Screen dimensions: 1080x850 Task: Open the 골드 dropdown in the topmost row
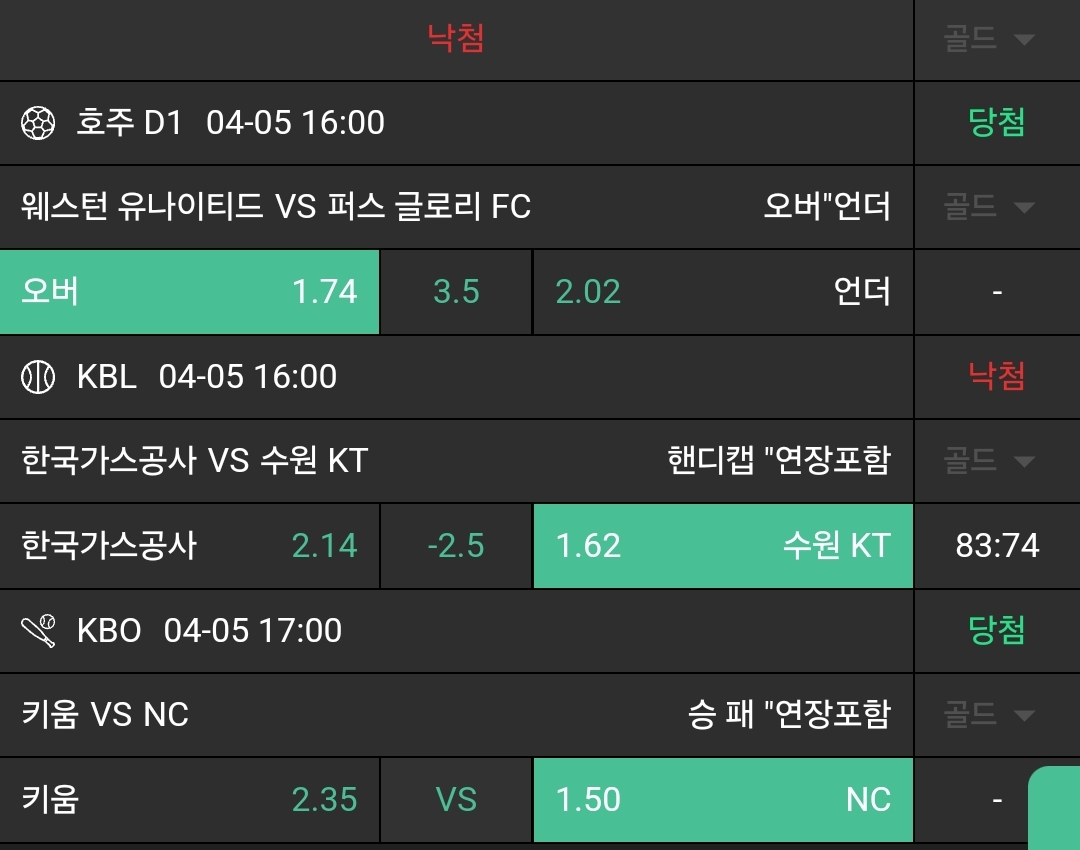click(987, 40)
